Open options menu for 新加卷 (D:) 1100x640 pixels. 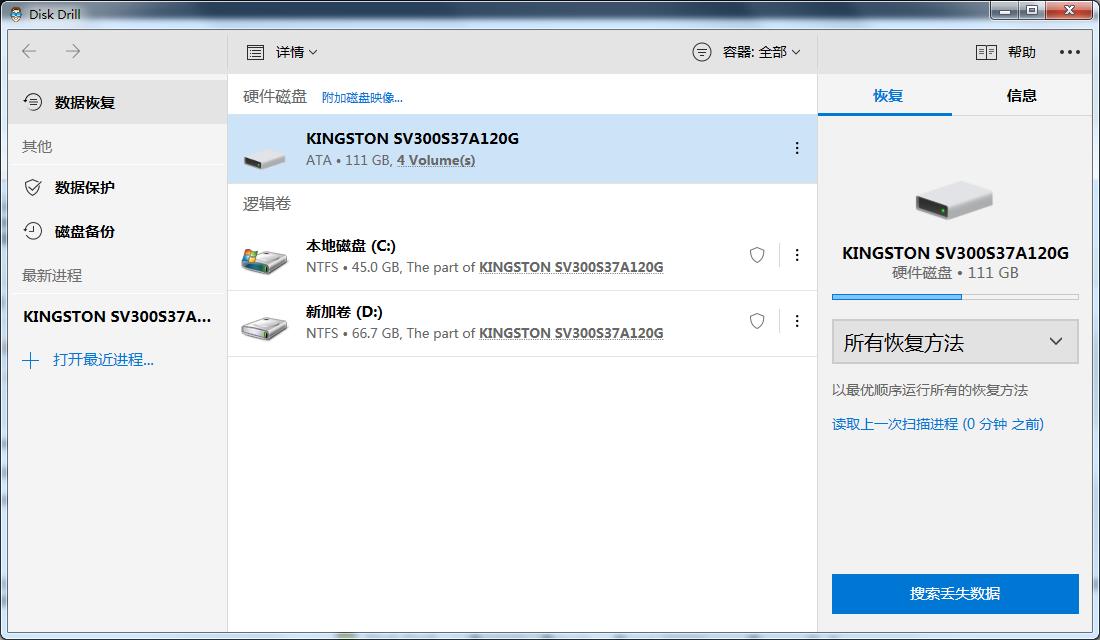click(796, 321)
